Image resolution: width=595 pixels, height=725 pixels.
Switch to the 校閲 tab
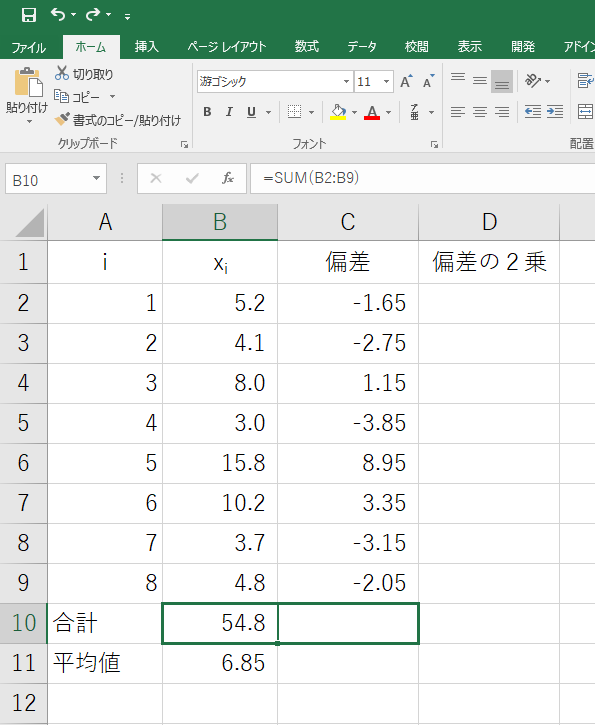coord(417,47)
